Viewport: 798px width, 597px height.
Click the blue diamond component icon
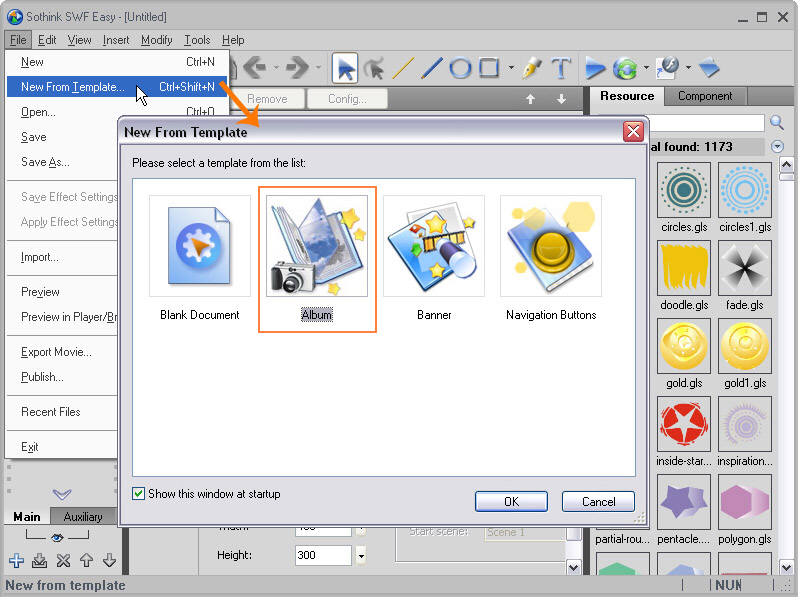(709, 67)
